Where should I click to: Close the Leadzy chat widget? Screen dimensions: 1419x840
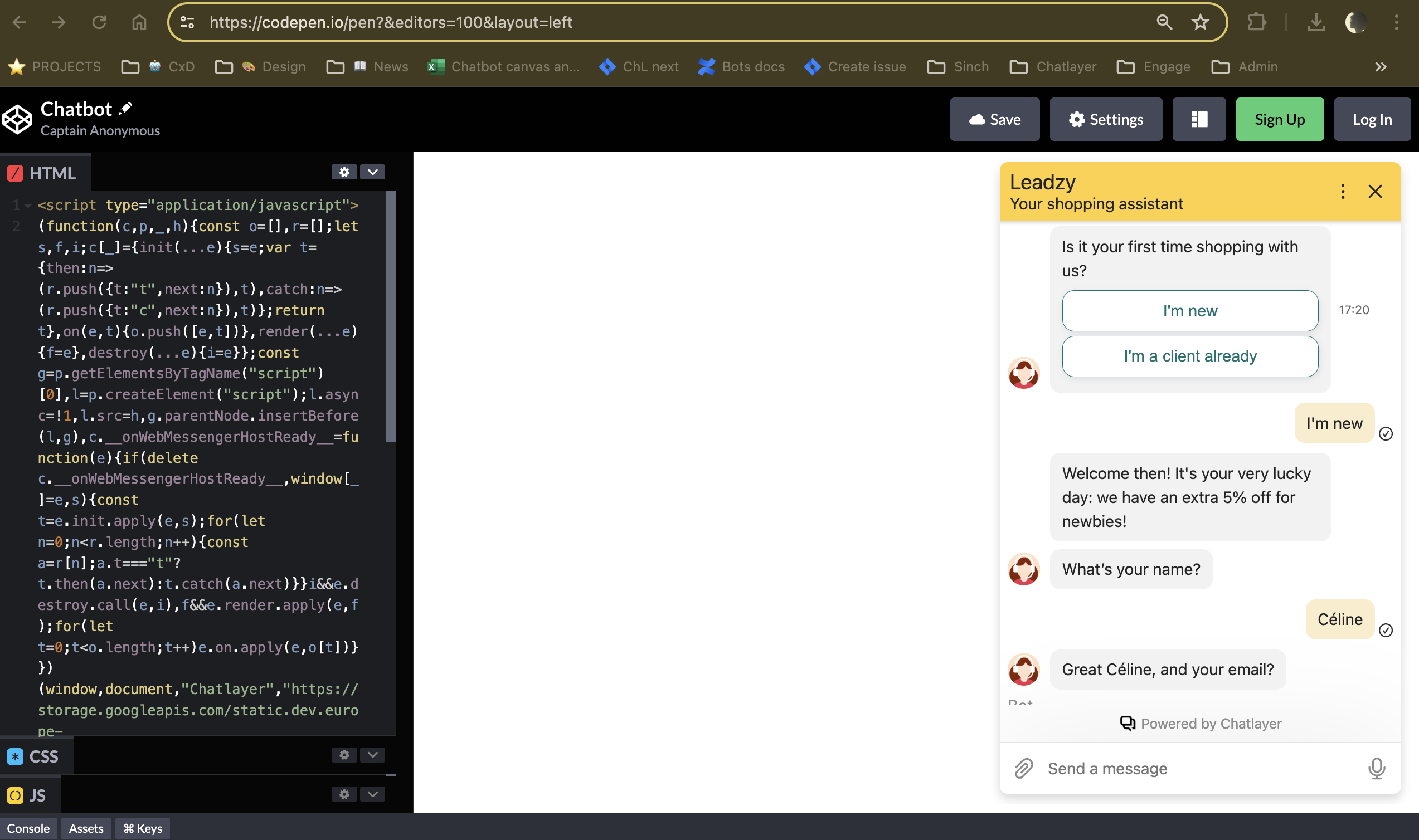coord(1375,191)
